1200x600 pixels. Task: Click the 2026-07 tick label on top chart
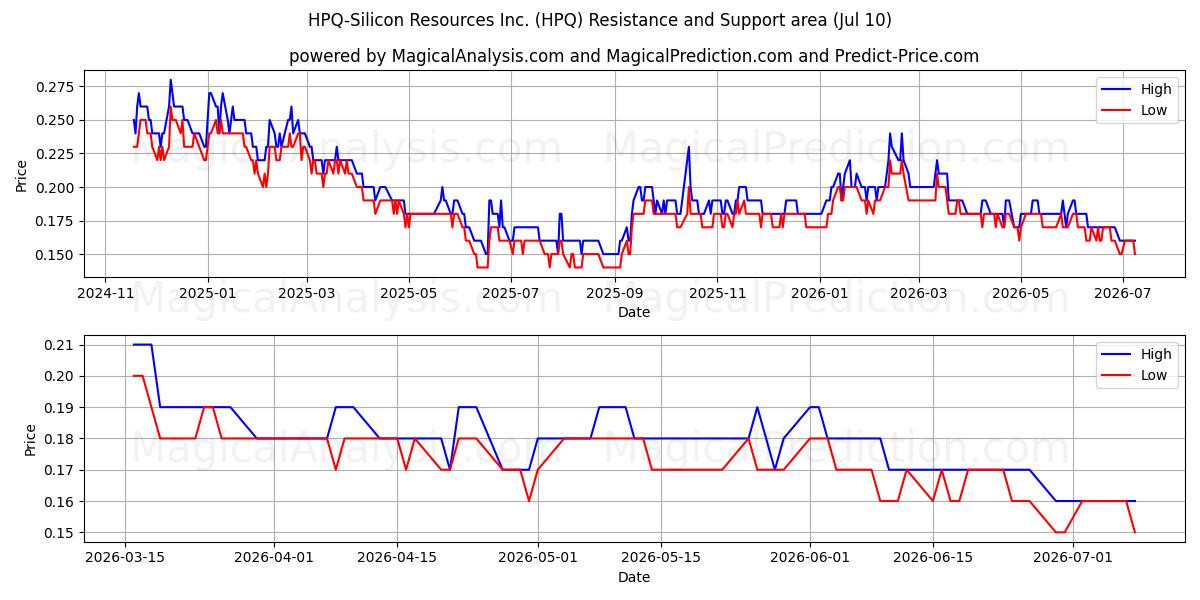(1122, 294)
